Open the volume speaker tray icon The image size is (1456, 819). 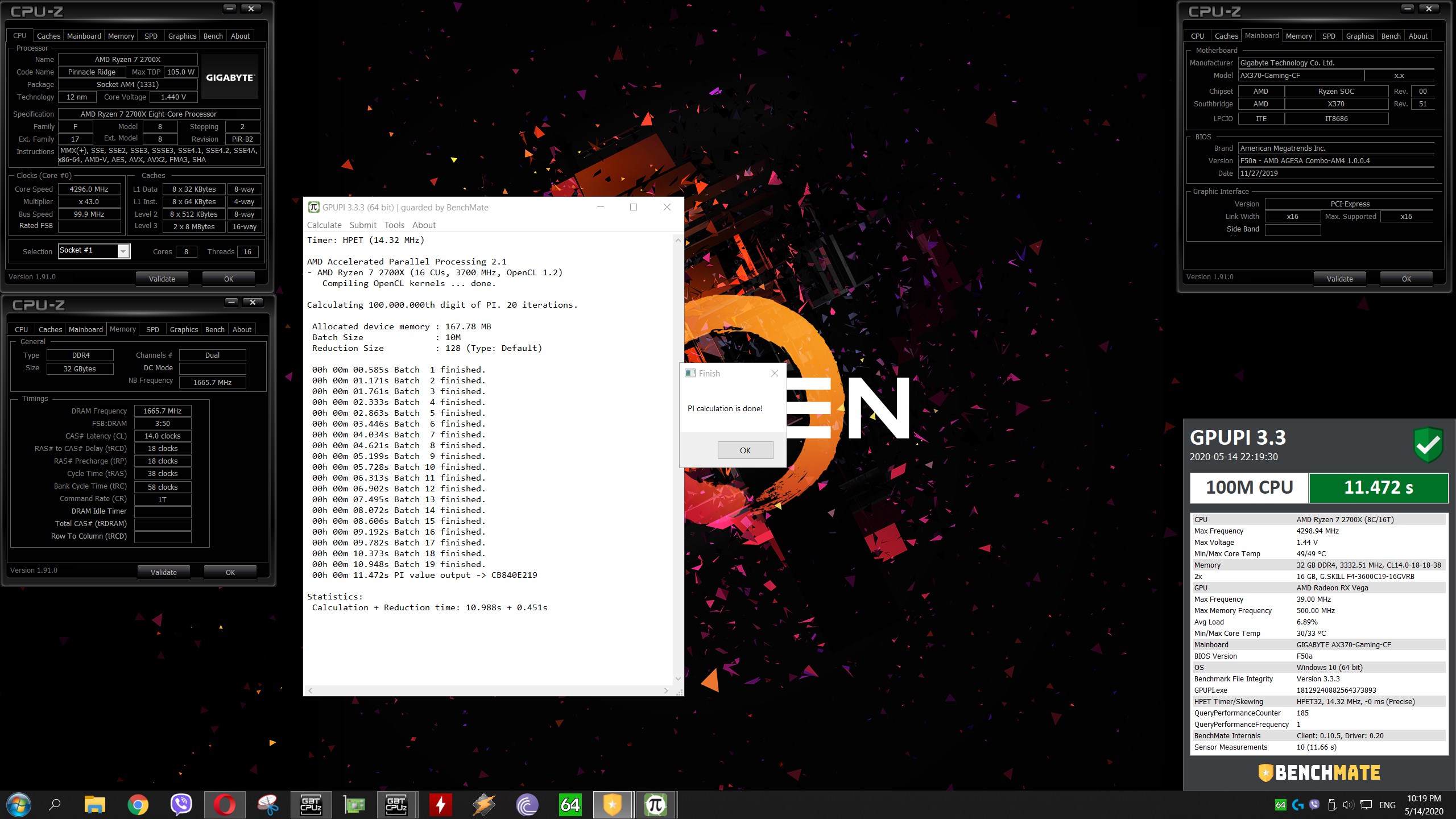pyautogui.click(x=1349, y=805)
